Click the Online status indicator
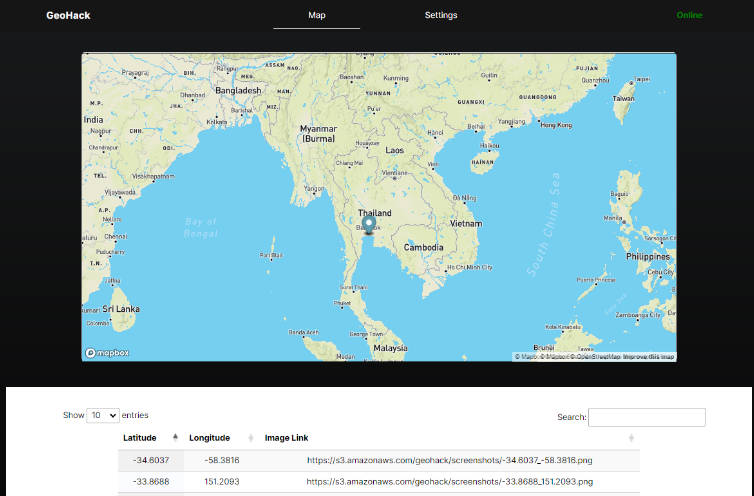The height and width of the screenshot is (496, 754). click(689, 15)
